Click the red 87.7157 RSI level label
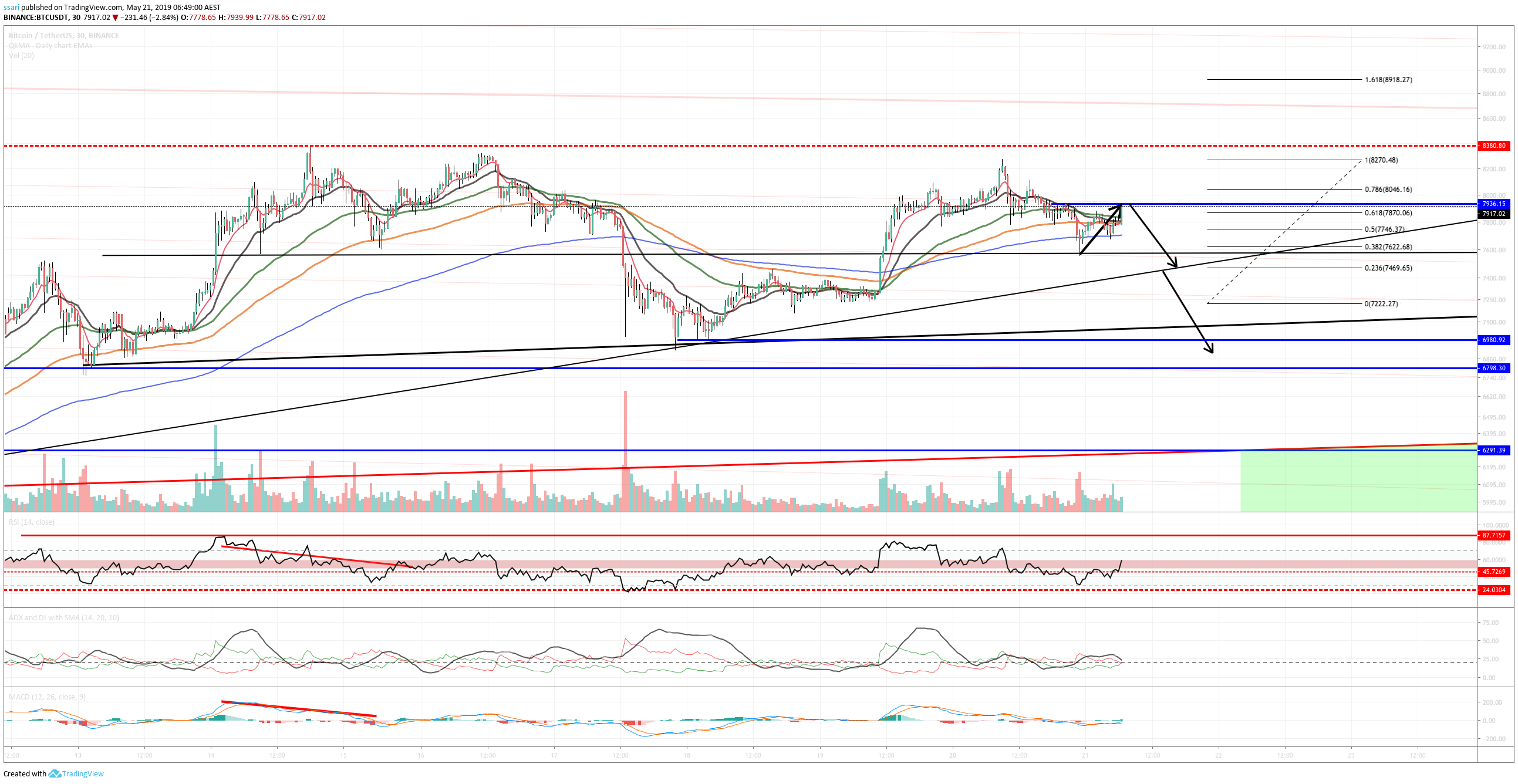Image resolution: width=1518 pixels, height=784 pixels. [1494, 535]
